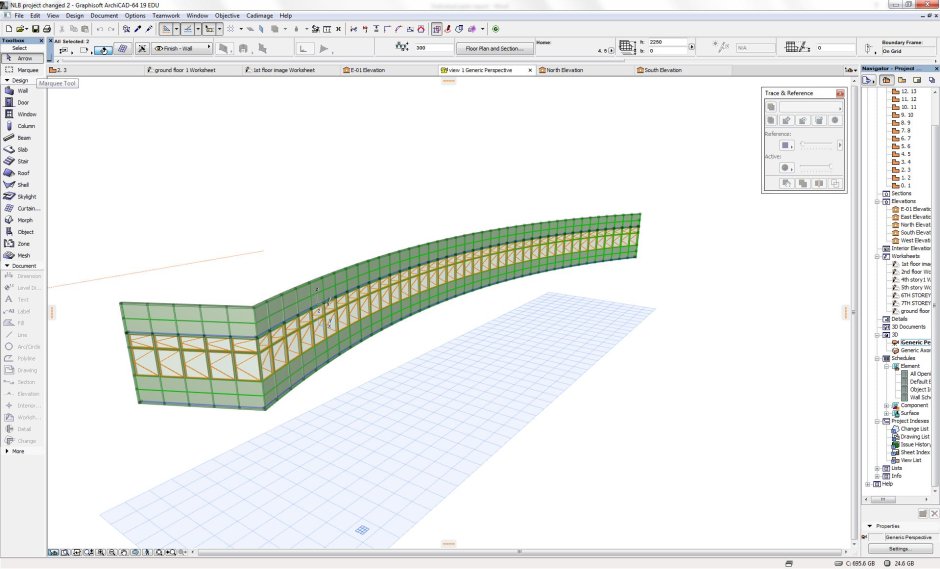Click the field showing 300 in Info Box
The height and width of the screenshot is (569, 940).
click(434, 47)
